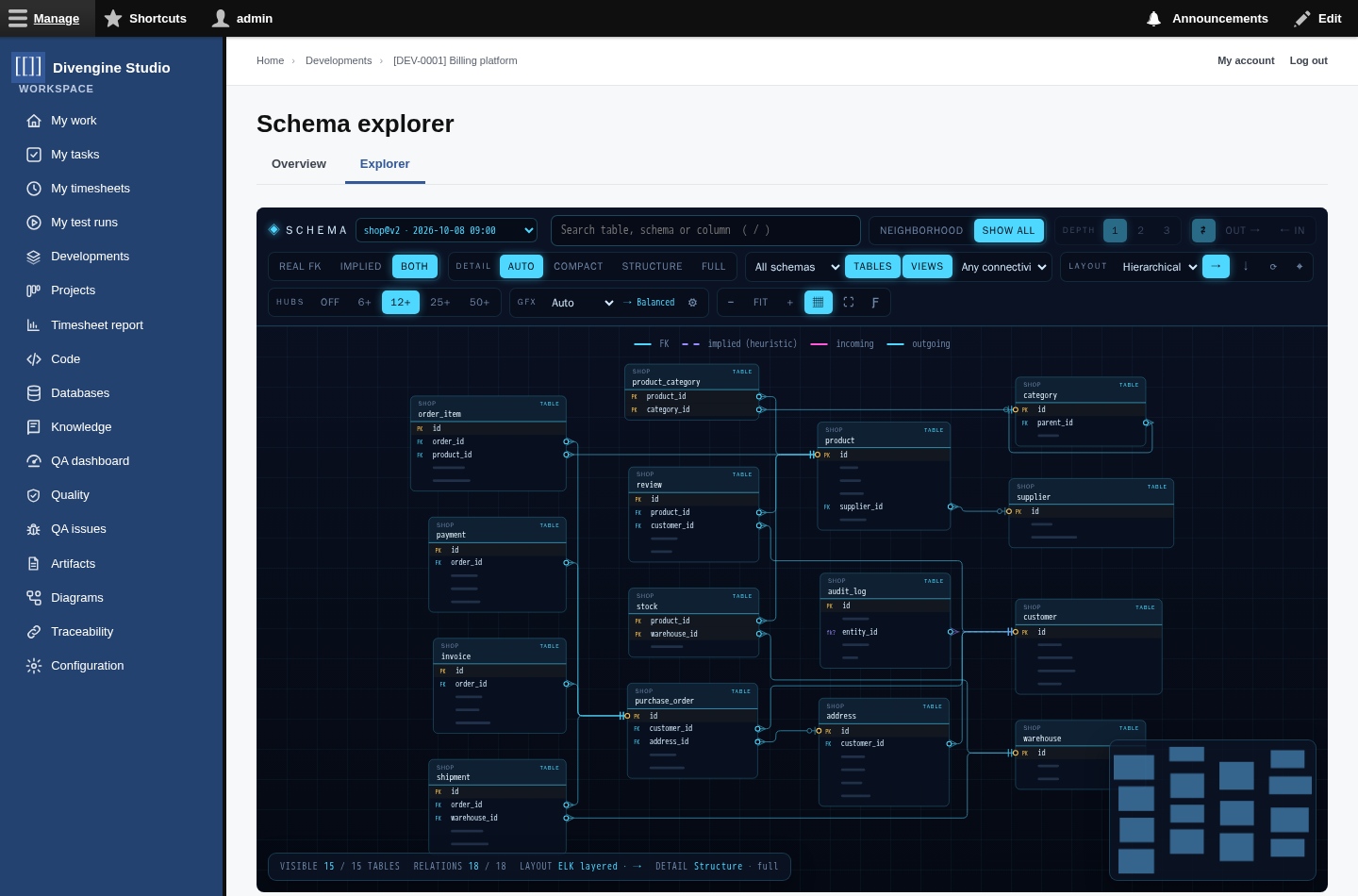Viewport: 1358px width, 896px height.
Task: Click the F font toggle icon
Action: point(875,303)
